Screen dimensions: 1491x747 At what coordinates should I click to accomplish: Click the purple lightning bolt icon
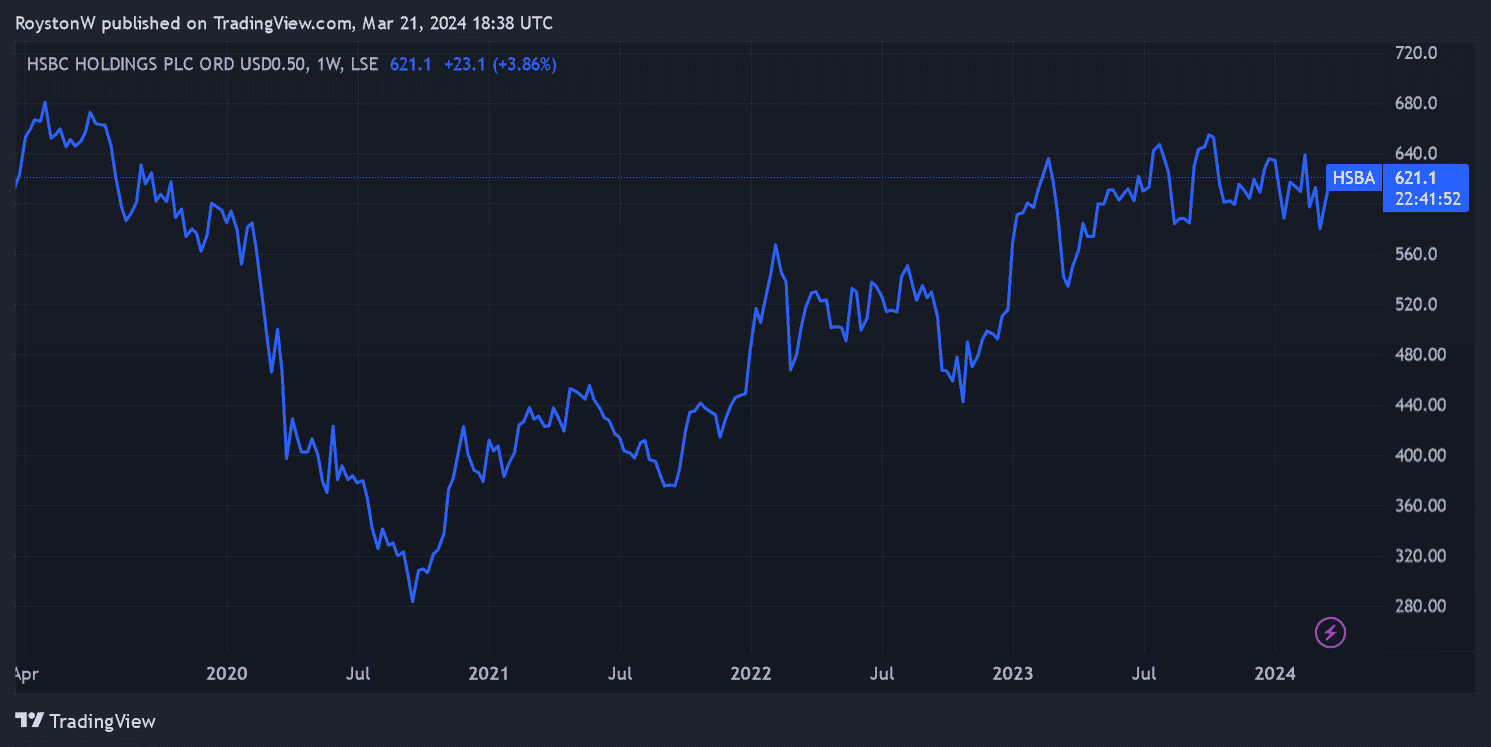coord(1330,632)
